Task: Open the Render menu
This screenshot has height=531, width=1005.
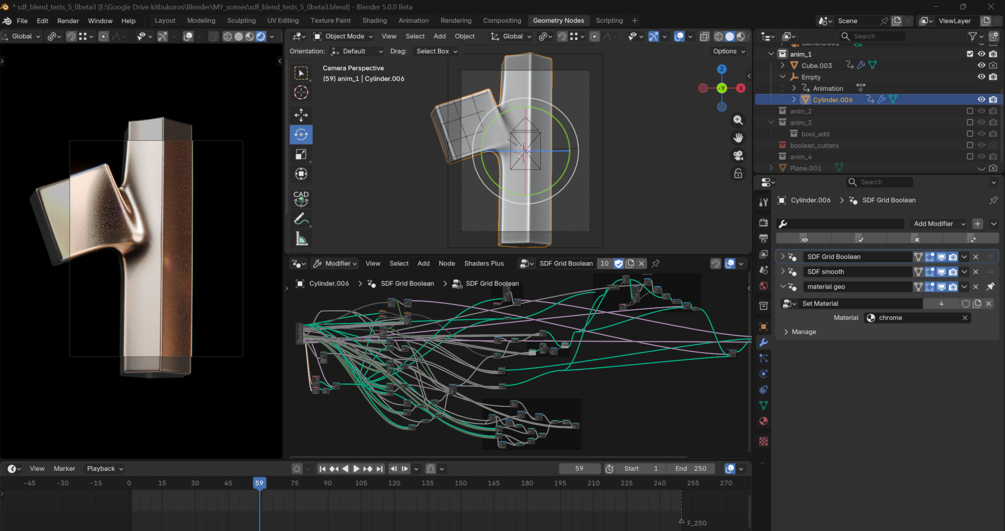Action: (68, 20)
